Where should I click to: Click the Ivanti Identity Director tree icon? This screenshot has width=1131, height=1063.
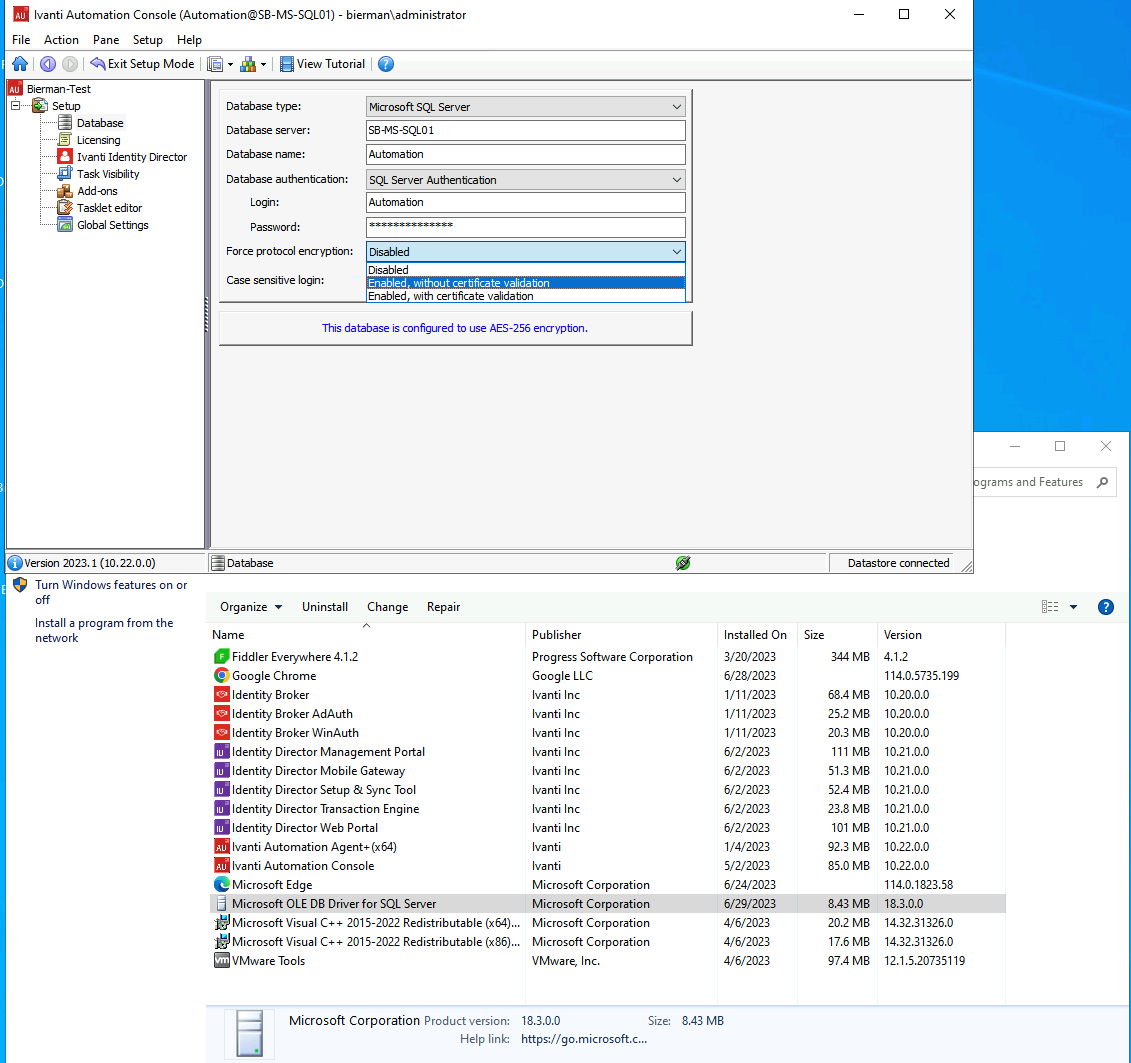pos(65,156)
